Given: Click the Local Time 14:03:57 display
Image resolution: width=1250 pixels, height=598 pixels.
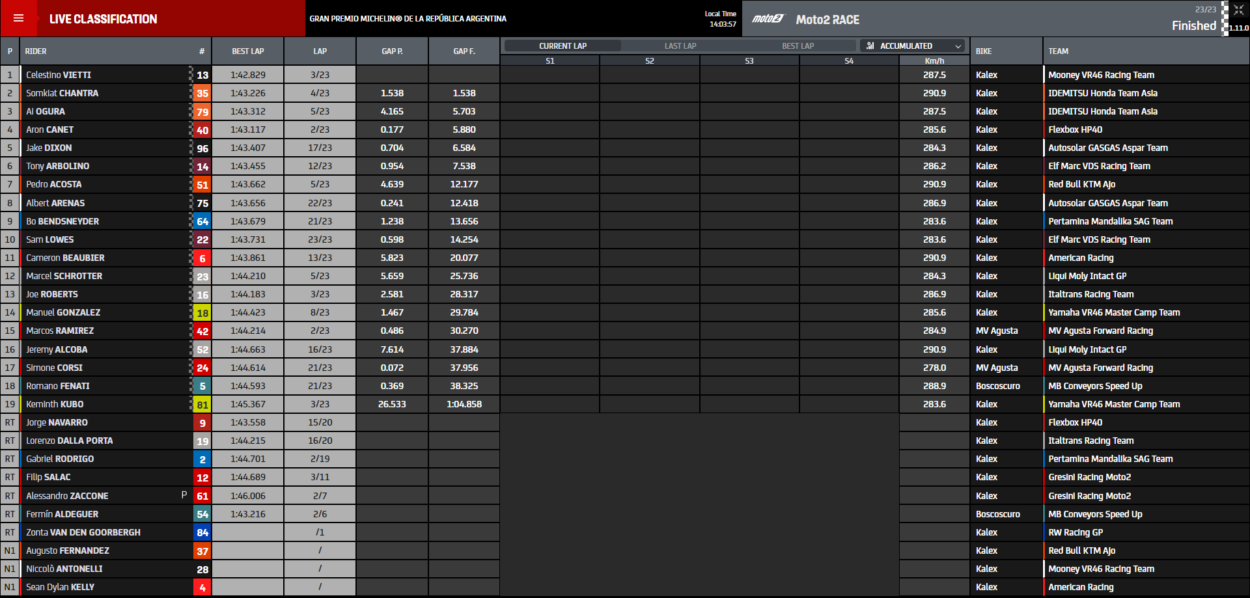Looking at the screenshot, I should pos(721,19).
